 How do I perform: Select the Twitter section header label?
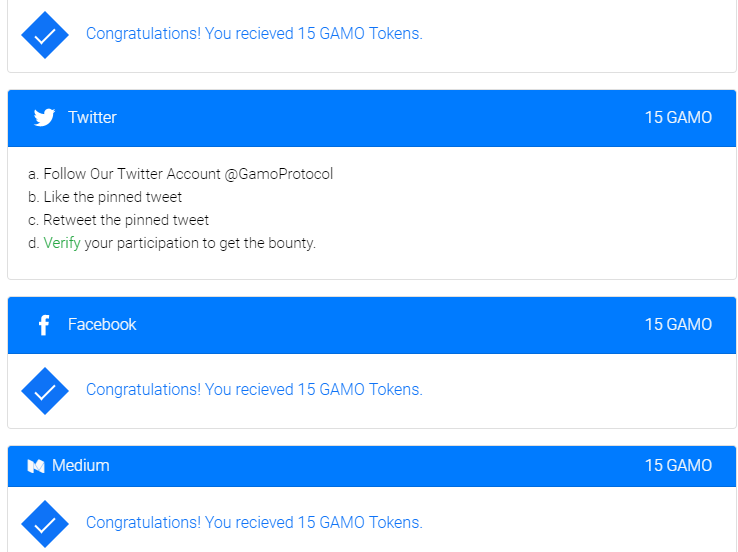tap(92, 118)
